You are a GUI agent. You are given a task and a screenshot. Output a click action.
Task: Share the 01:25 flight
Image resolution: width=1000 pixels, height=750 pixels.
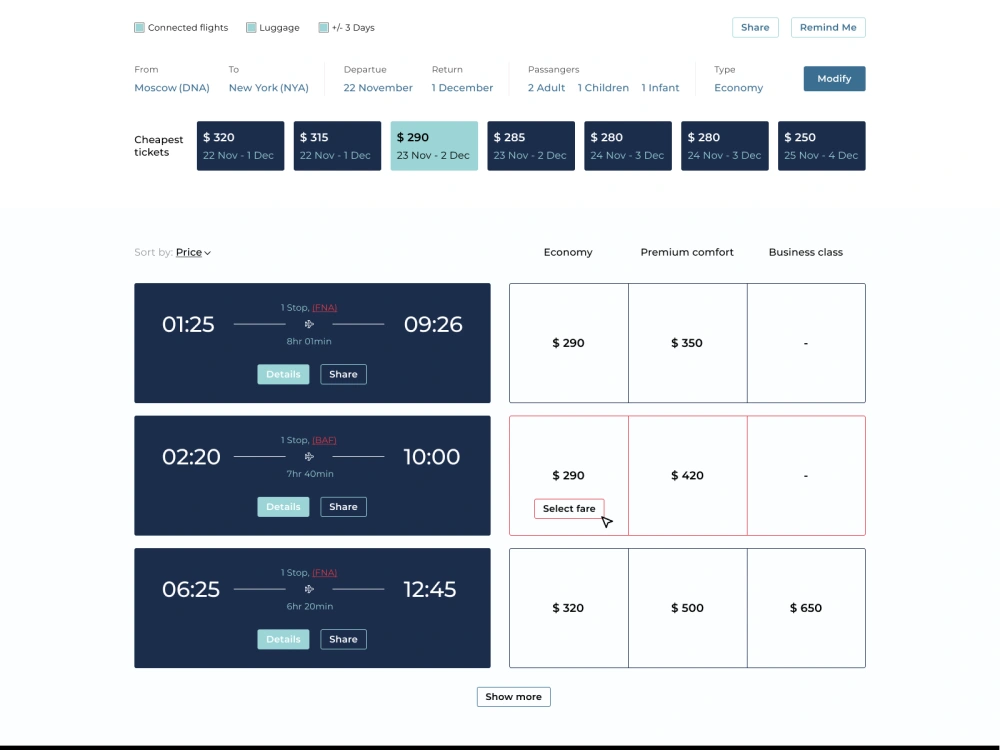tap(343, 374)
